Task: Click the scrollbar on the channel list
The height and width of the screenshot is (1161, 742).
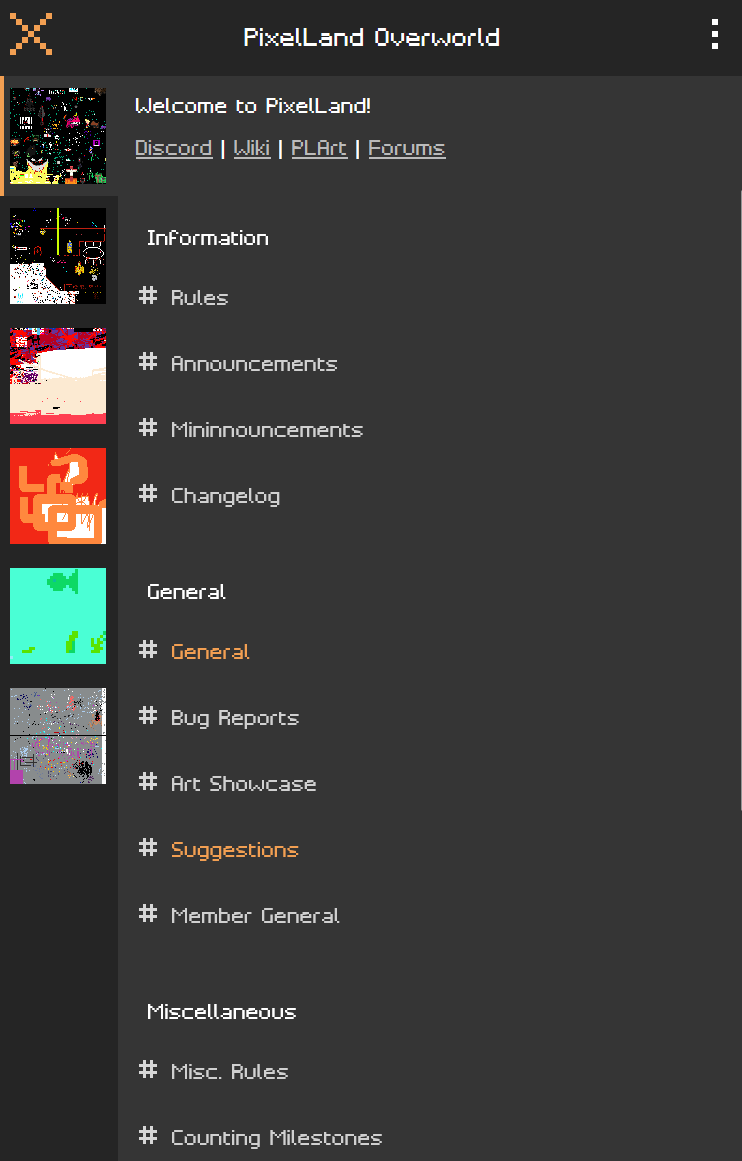Action: tap(739, 503)
